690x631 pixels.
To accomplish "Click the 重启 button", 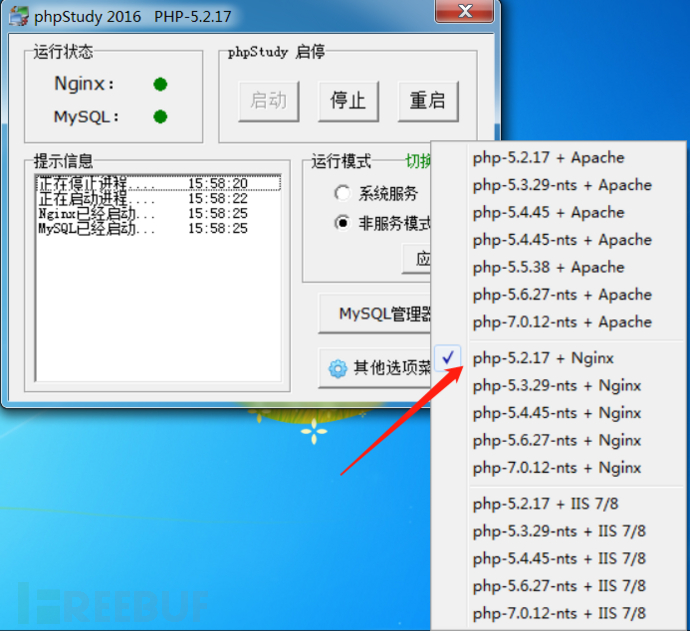I will [428, 101].
